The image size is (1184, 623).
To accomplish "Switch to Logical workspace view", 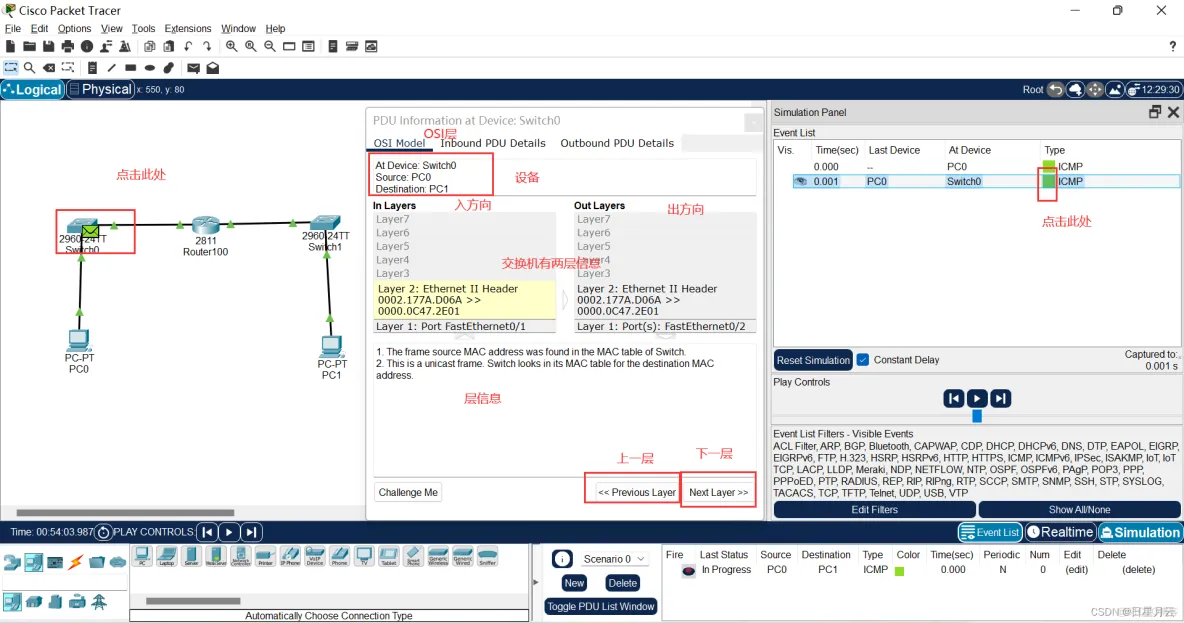I will click(x=32, y=89).
